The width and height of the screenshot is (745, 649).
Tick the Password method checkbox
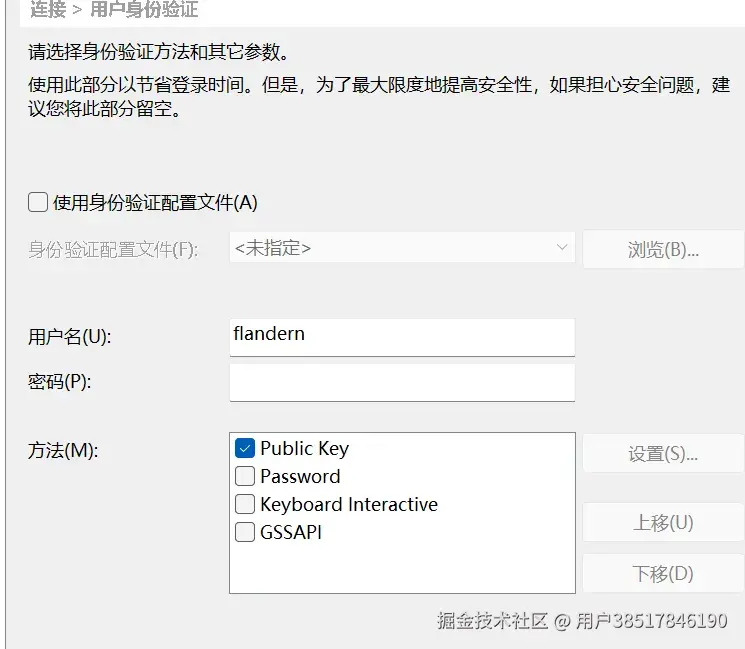245,477
